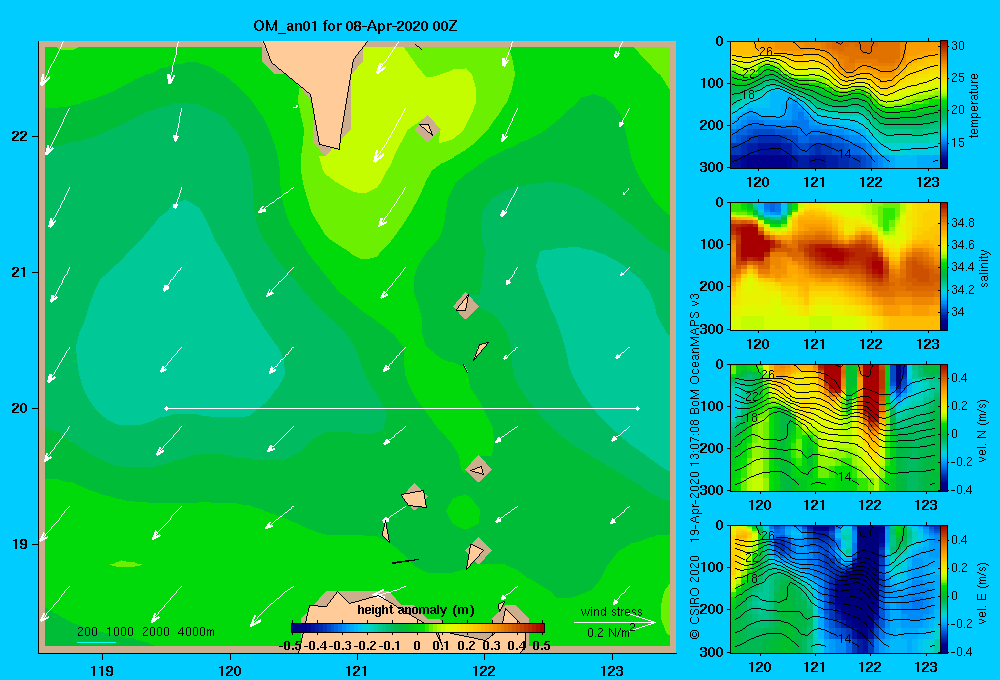The height and width of the screenshot is (680, 1000).
Task: Click the vertical "salinity" axis label
Action: pyautogui.click(x=984, y=268)
